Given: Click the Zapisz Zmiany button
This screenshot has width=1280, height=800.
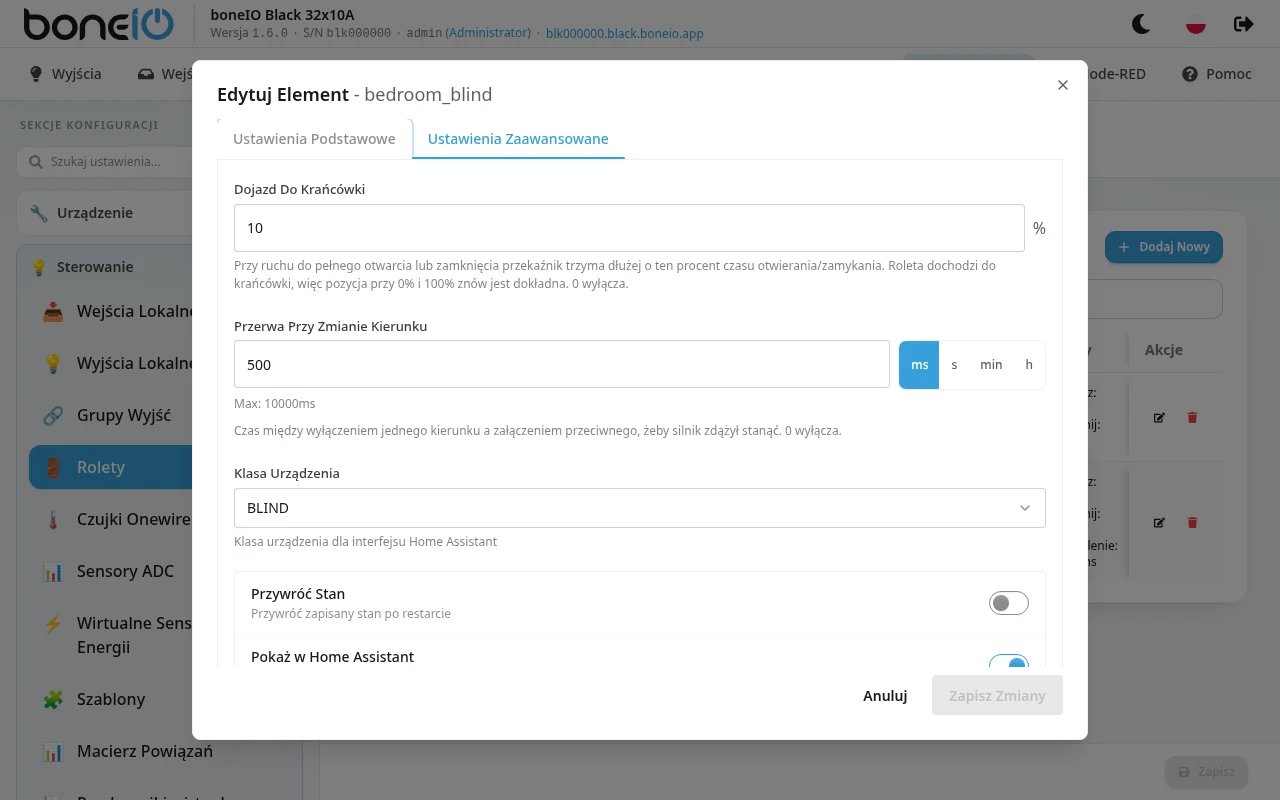Looking at the screenshot, I should click(x=997, y=696).
